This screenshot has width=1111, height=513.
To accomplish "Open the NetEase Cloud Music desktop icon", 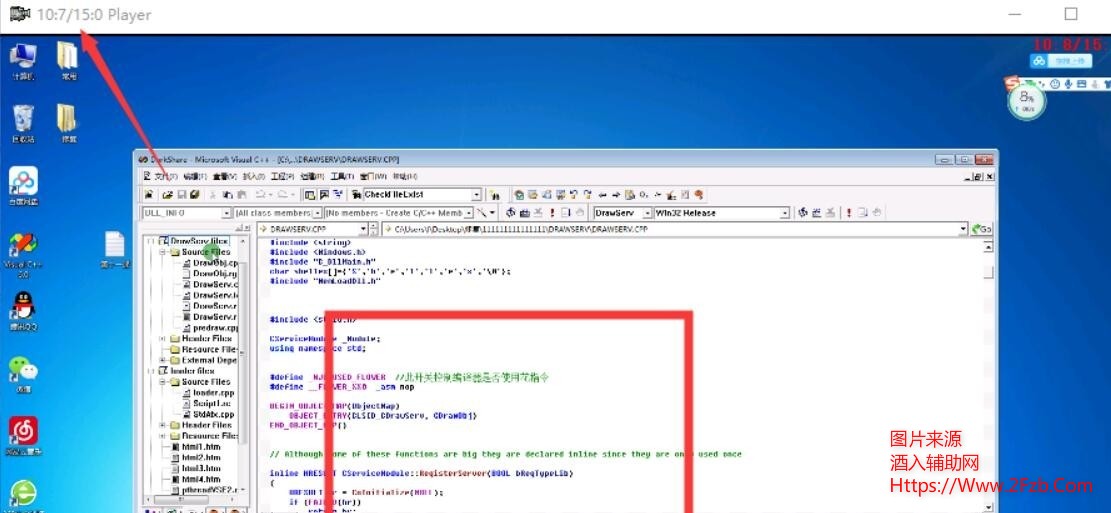I will pos(23,435).
